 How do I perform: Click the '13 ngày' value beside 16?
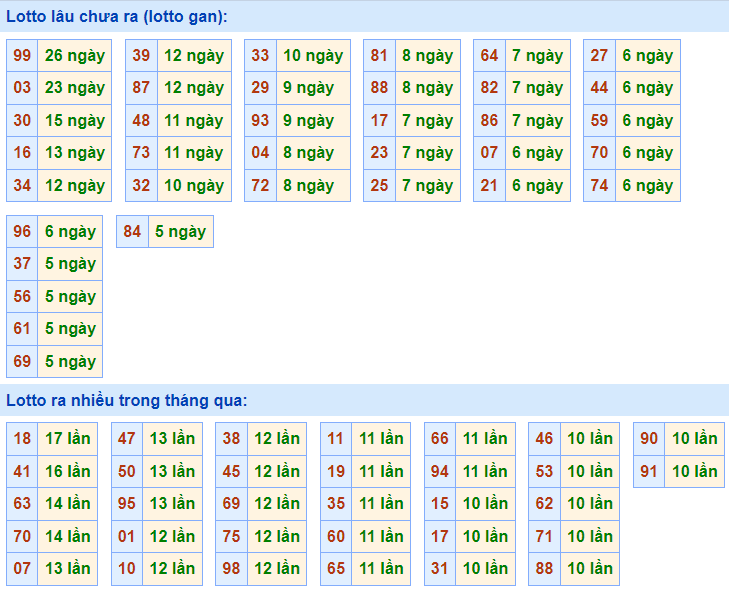tap(74, 152)
